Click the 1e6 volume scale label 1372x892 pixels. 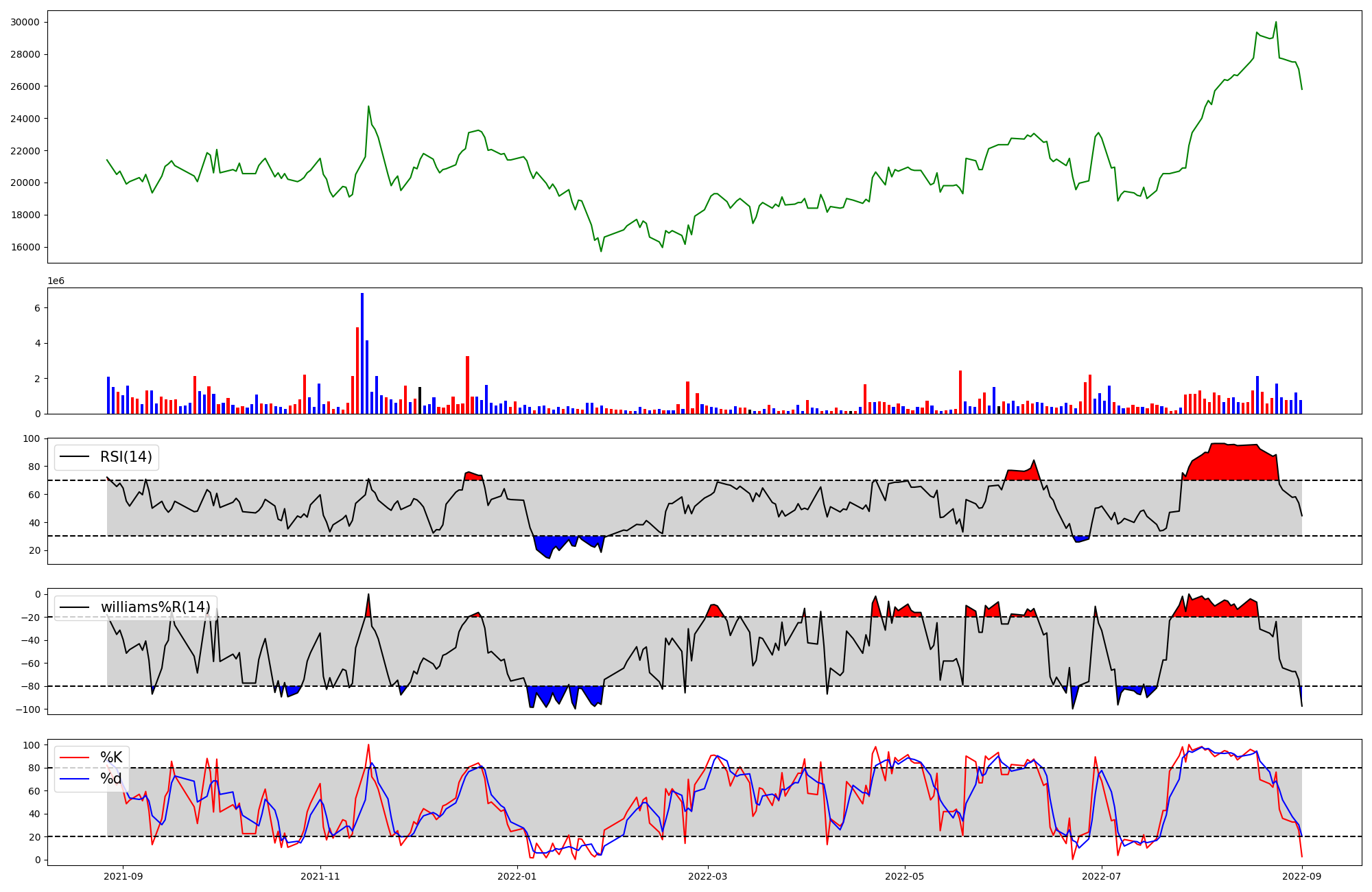pos(56,281)
